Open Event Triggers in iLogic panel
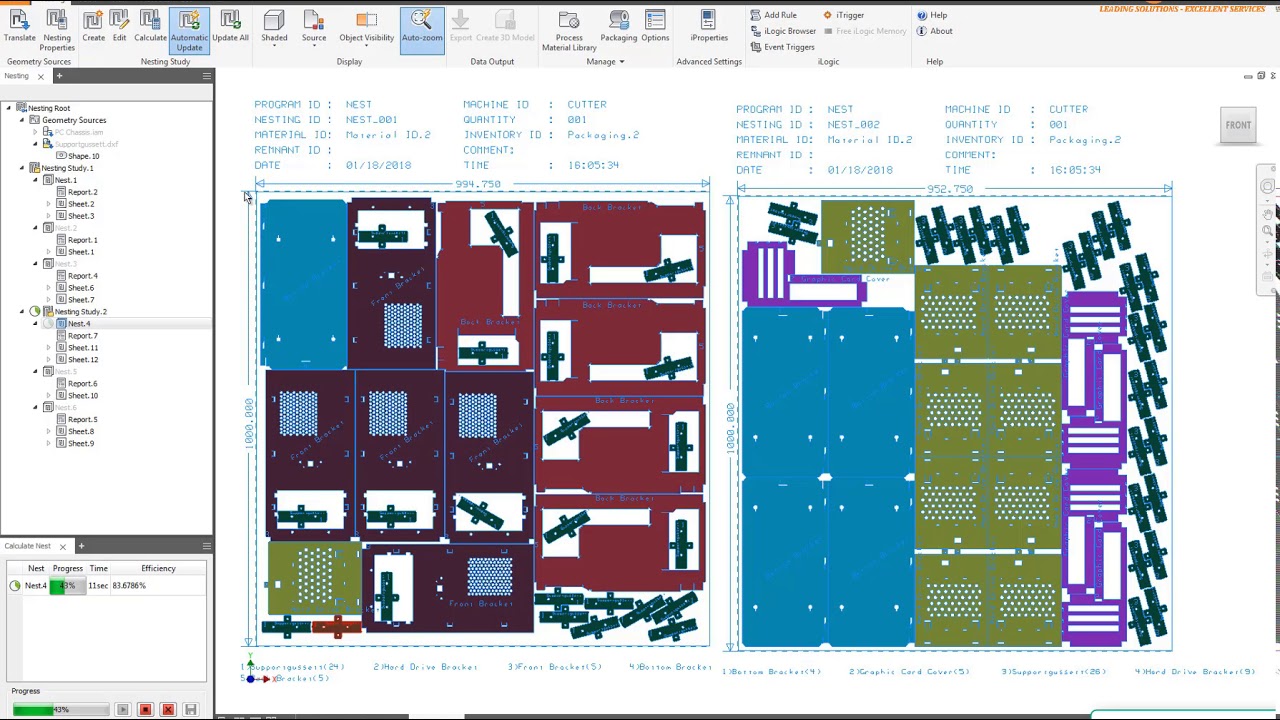The height and width of the screenshot is (720, 1280). point(782,47)
